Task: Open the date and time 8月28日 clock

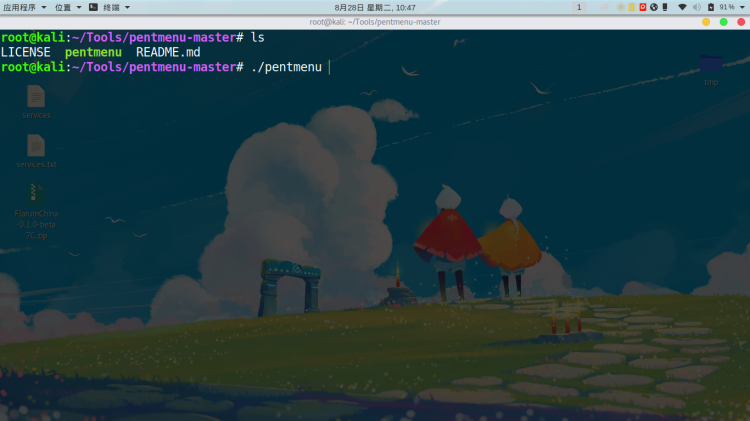Action: click(x=375, y=7)
